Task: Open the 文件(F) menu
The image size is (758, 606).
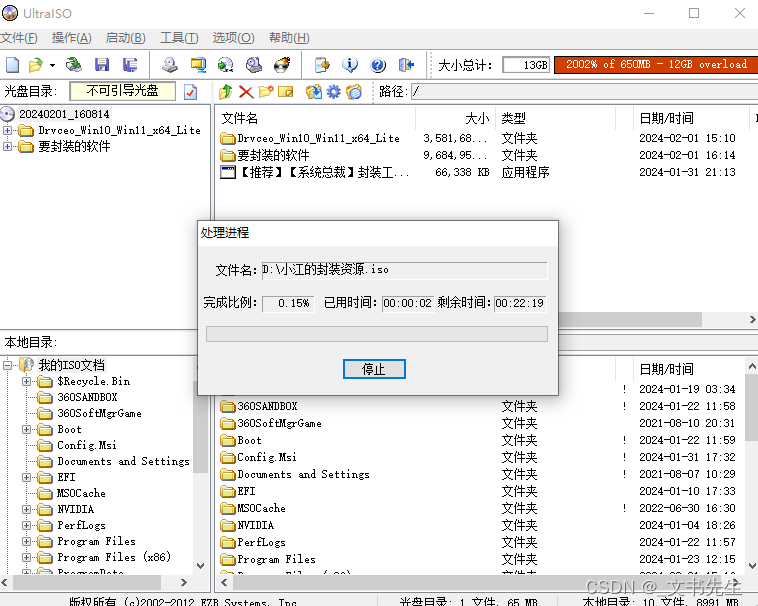Action: pos(19,38)
